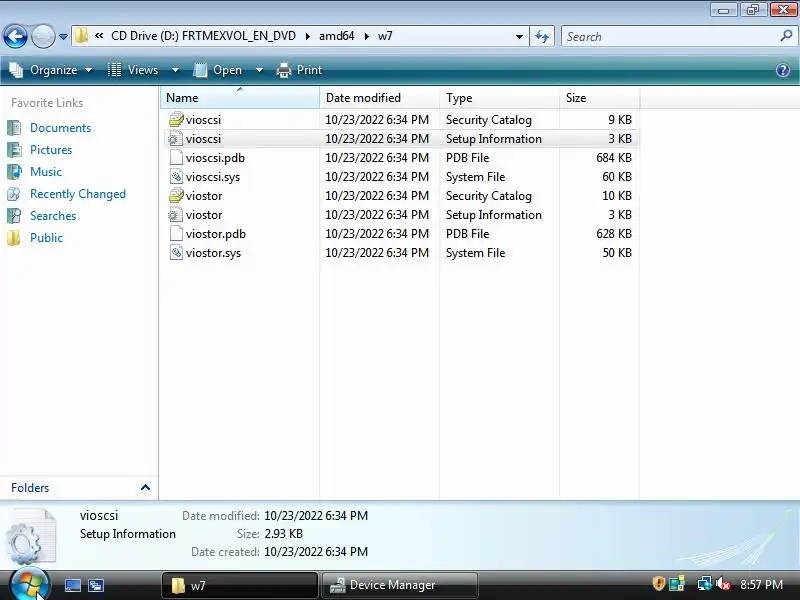This screenshot has height=600, width=800.
Task: Click System File type of viostor.sys
Action: [476, 253]
